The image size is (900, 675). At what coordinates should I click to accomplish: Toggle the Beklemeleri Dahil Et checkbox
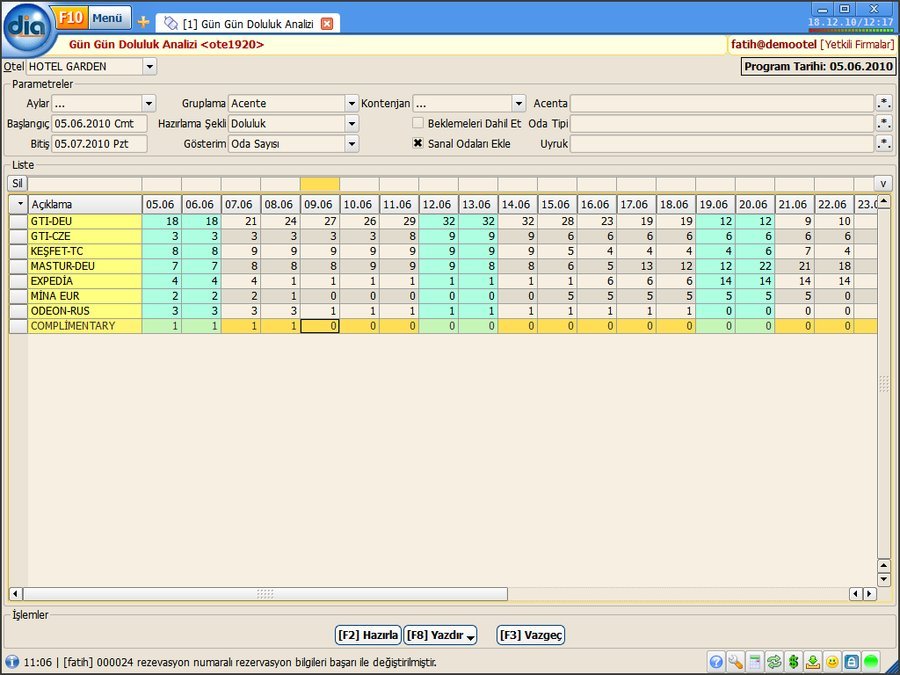[x=418, y=123]
